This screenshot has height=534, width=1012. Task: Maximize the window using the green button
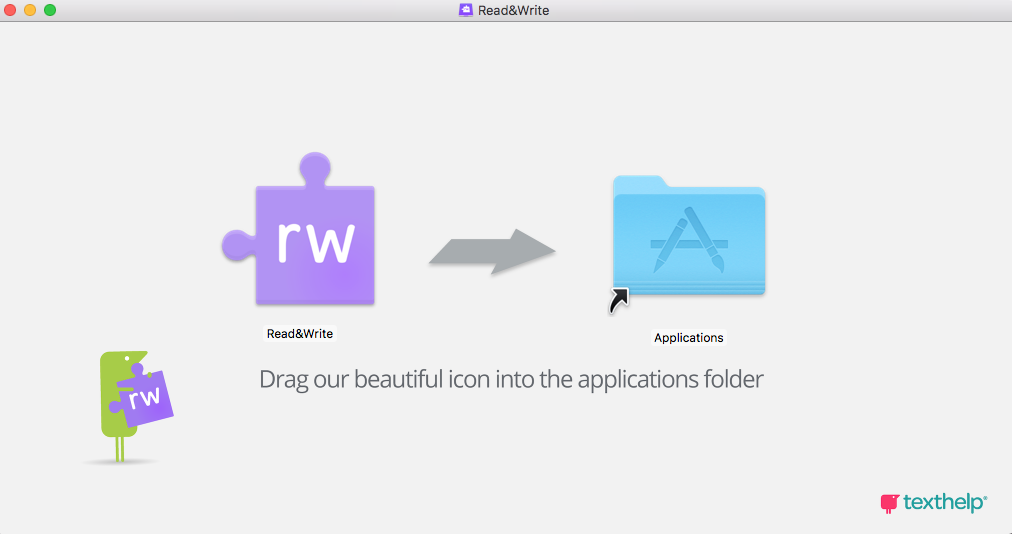(x=50, y=10)
